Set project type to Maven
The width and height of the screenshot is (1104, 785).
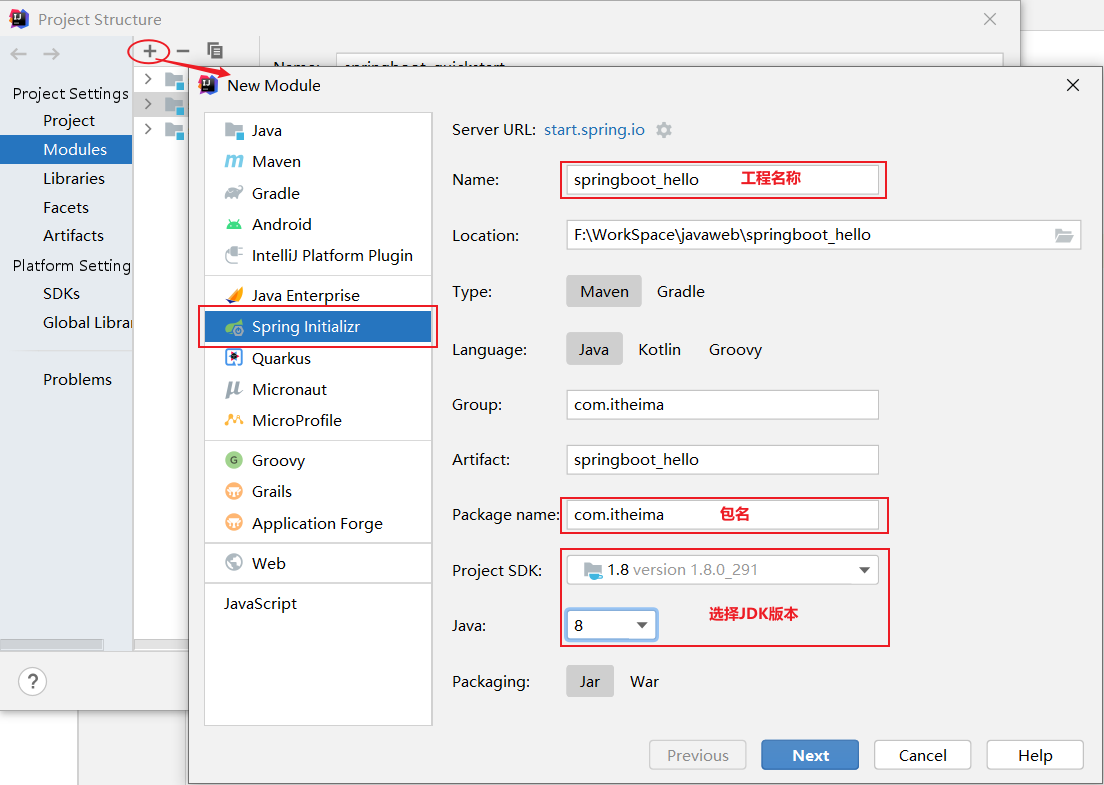click(604, 291)
